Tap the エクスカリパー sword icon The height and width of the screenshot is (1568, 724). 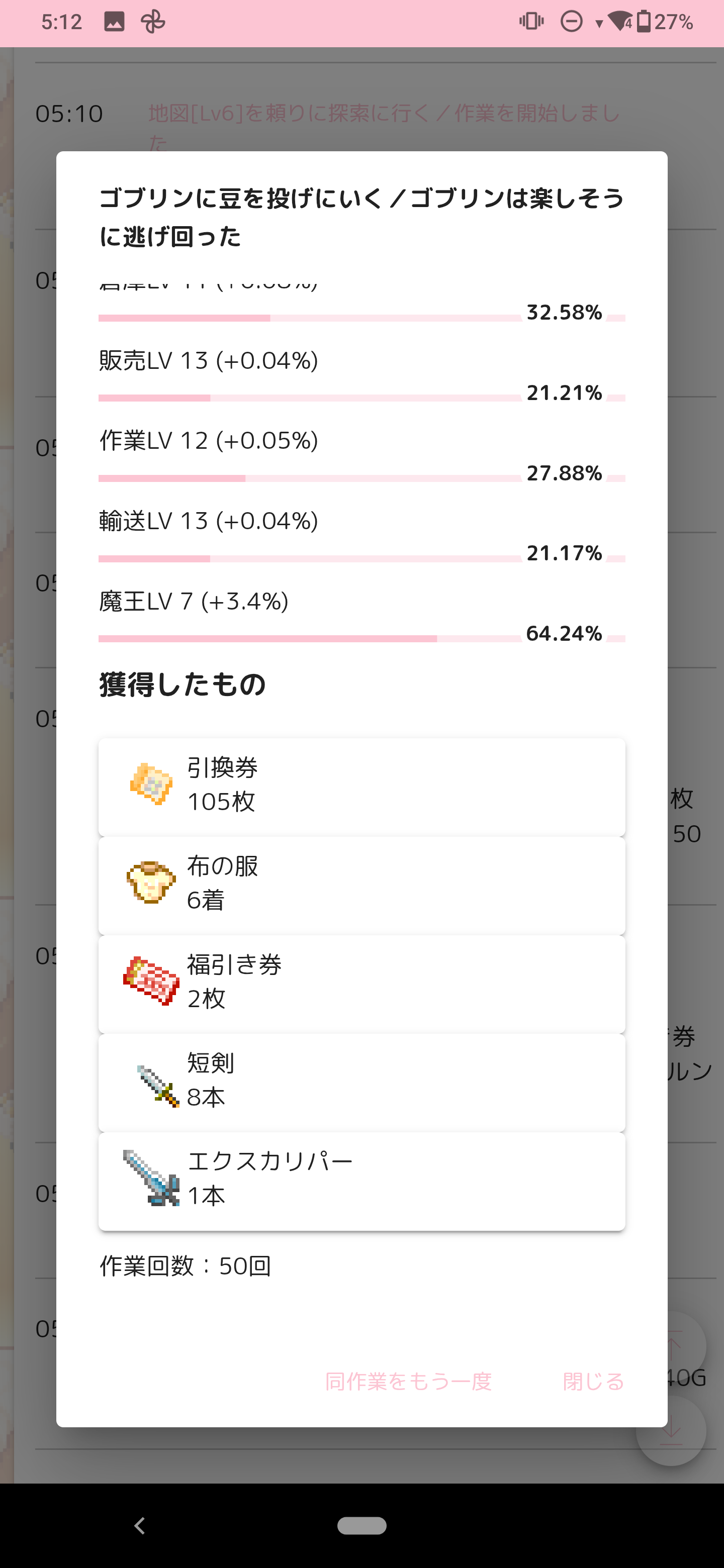coord(151,1179)
